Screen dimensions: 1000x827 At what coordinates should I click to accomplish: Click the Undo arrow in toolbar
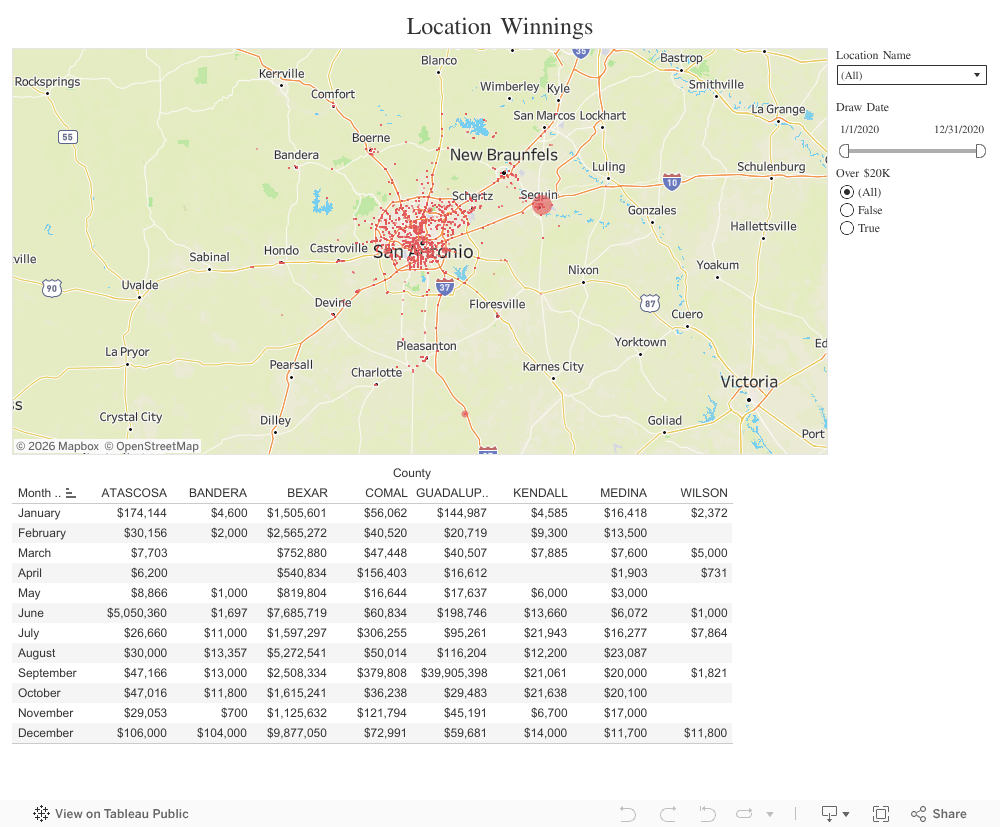pos(628,814)
